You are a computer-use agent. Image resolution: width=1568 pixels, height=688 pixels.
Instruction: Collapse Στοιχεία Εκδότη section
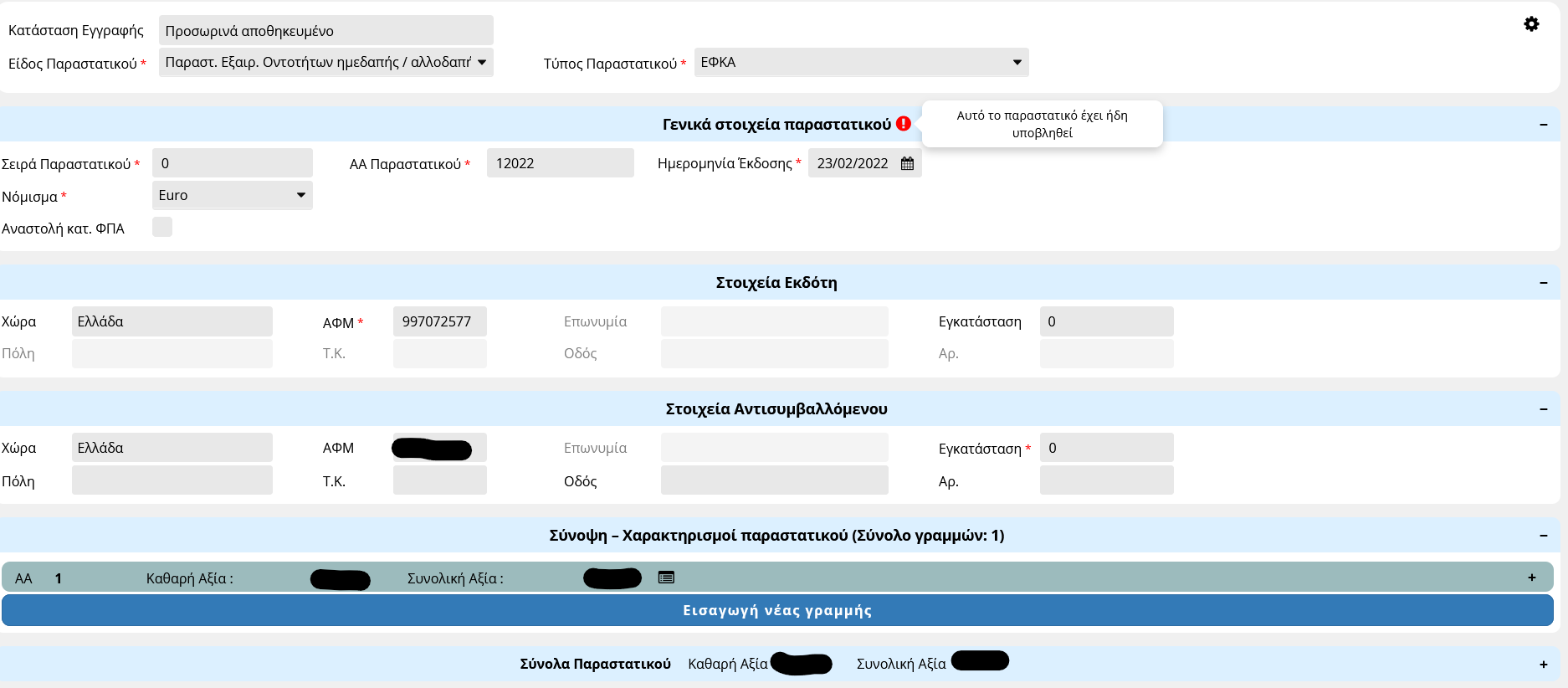coord(1544,283)
